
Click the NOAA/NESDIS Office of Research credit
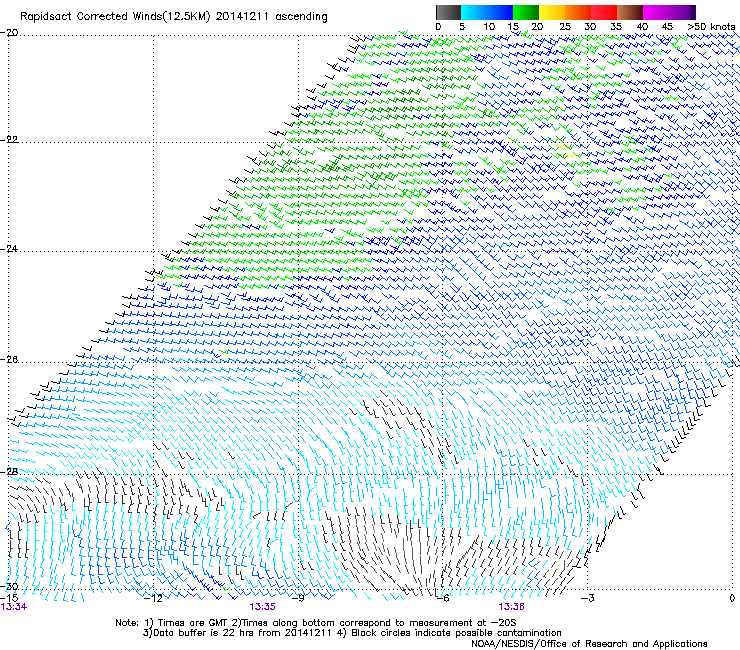[589, 643]
